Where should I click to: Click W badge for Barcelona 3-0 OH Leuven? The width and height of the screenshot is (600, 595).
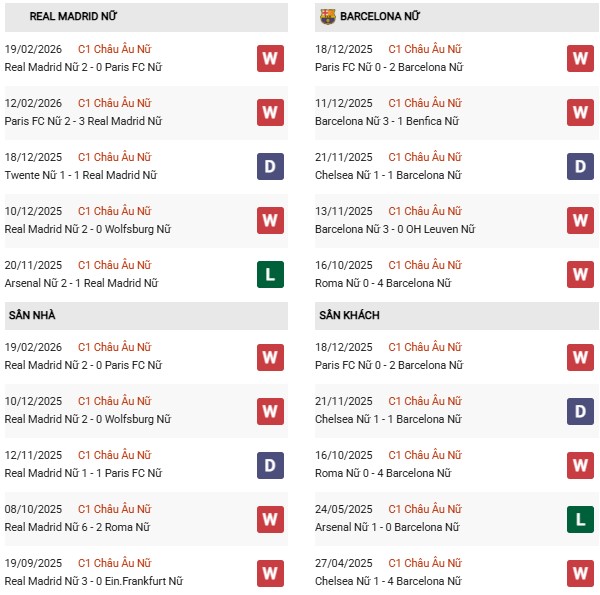pyautogui.click(x=580, y=220)
